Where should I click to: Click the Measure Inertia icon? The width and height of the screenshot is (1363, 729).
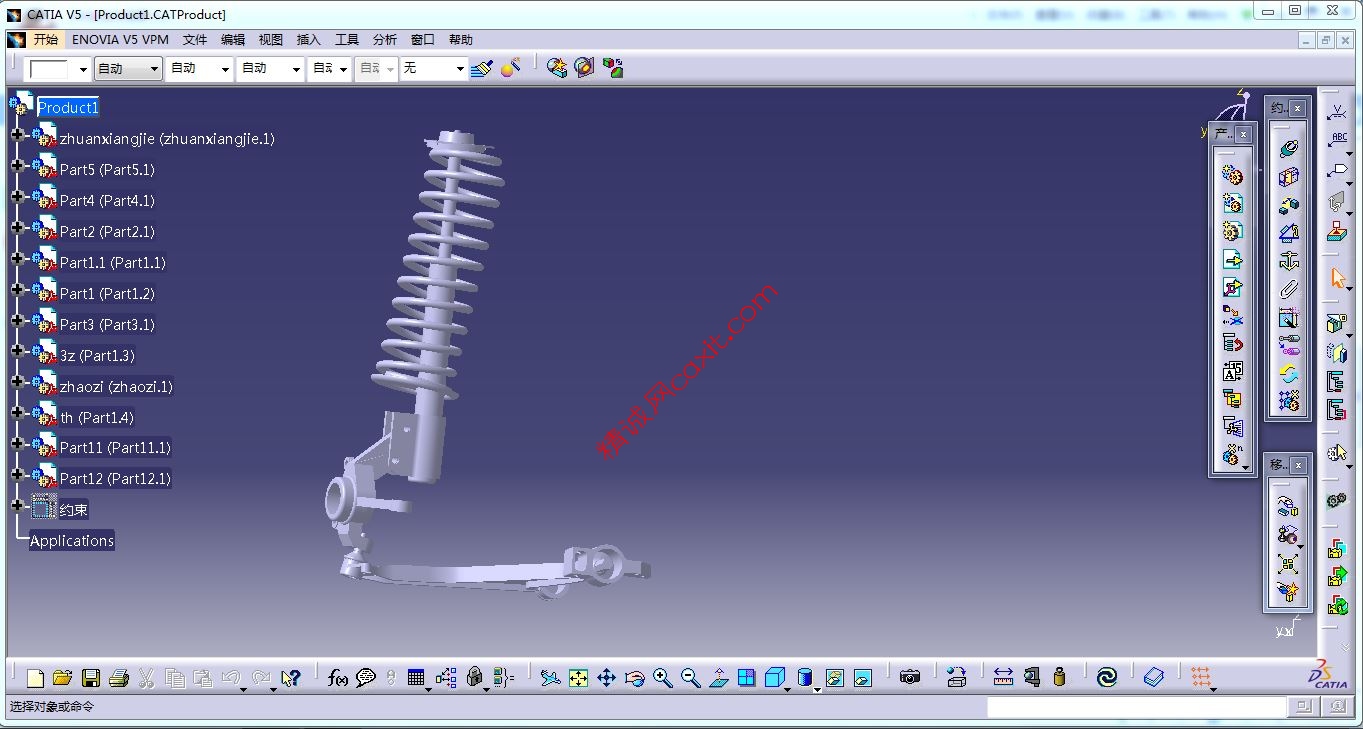pos(1059,678)
